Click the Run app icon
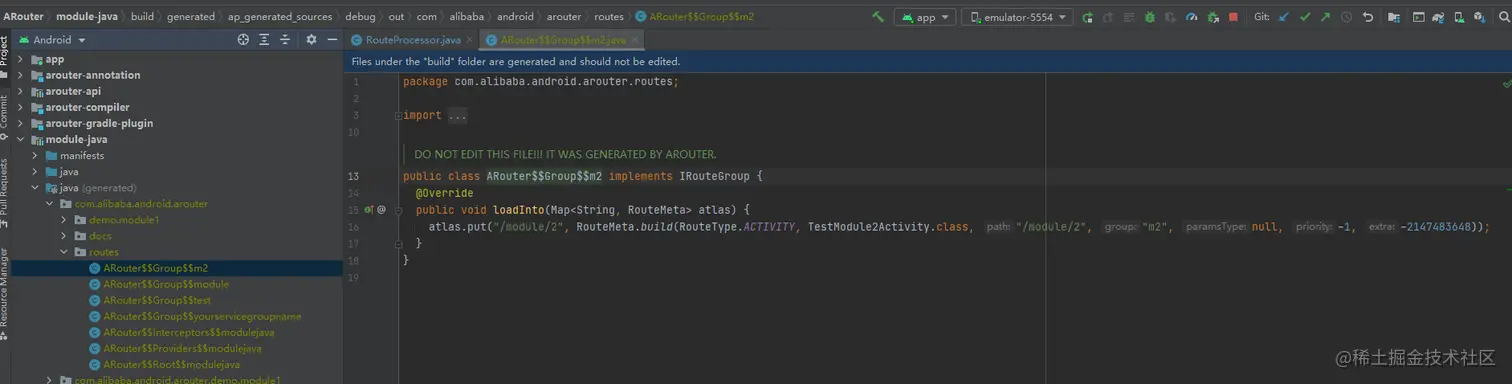1512x384 pixels. 1087,17
